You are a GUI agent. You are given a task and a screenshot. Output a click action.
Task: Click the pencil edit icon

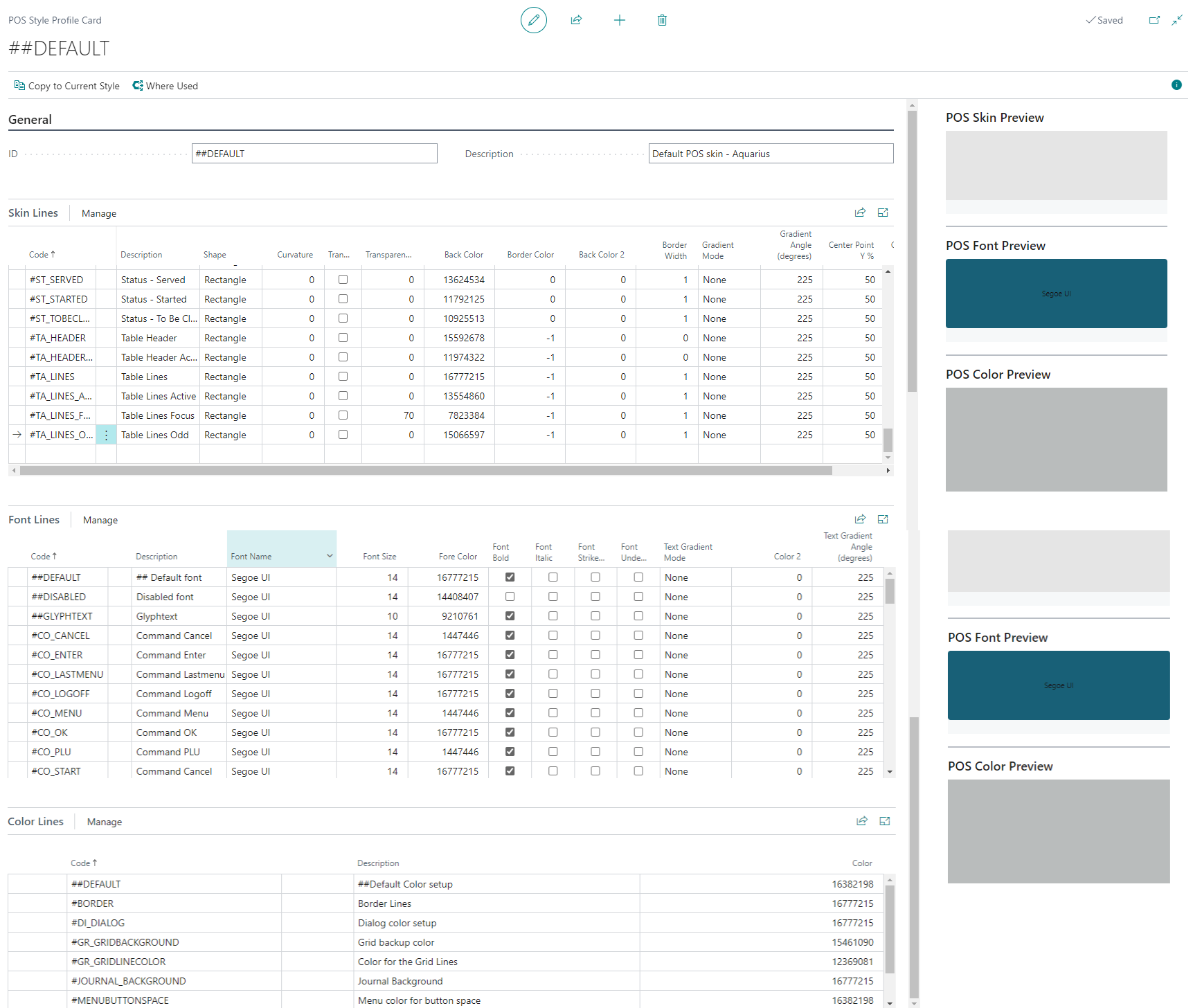tap(533, 20)
